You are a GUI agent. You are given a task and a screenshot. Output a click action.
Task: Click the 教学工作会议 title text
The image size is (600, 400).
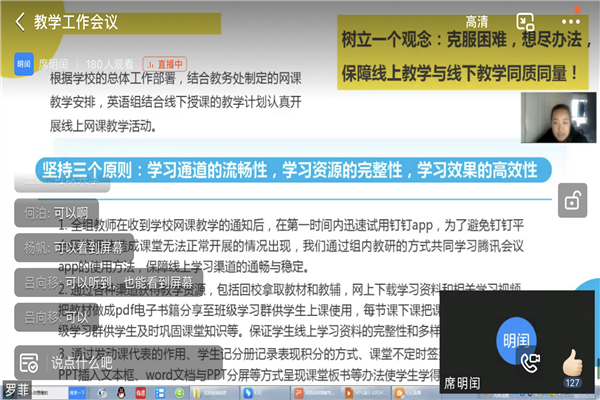(76, 21)
